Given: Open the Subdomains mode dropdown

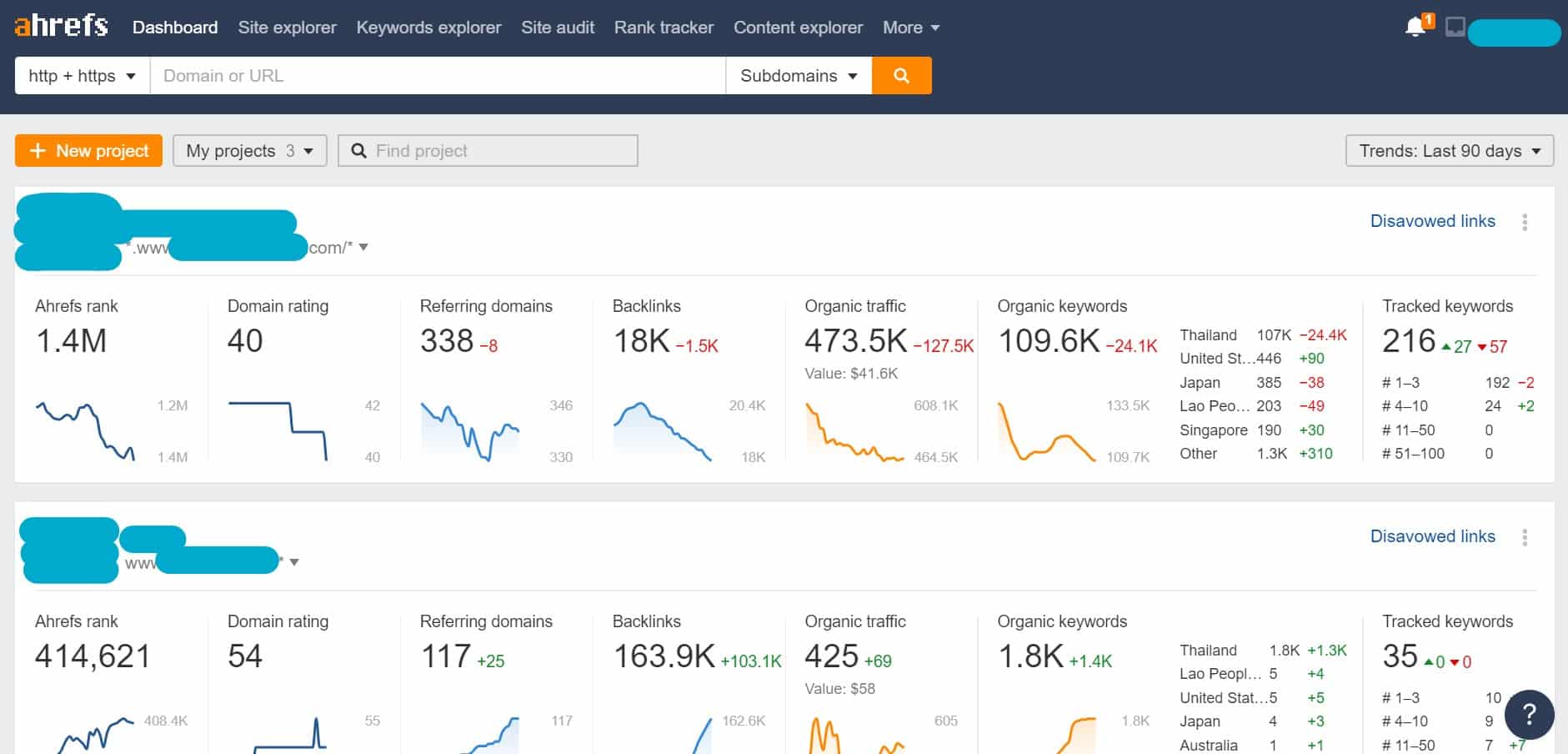Looking at the screenshot, I should coord(797,75).
